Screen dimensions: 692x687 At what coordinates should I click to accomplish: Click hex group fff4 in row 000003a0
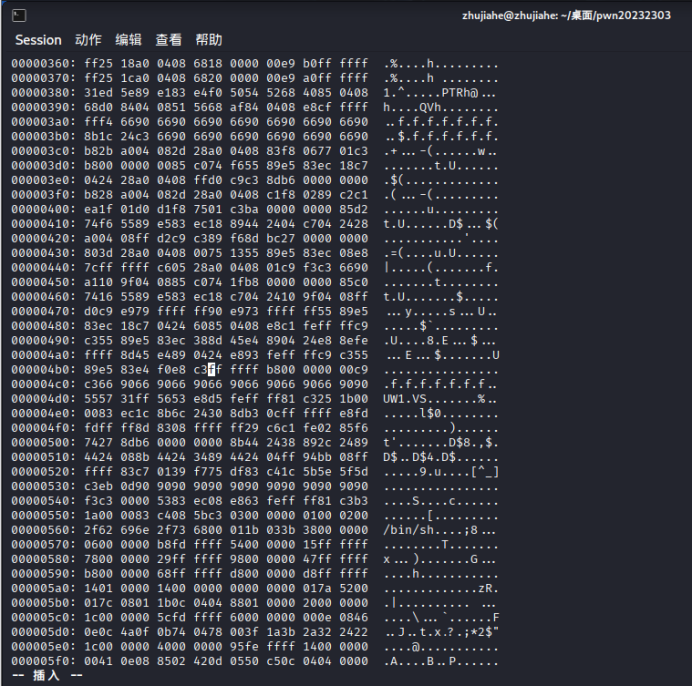click(99, 122)
